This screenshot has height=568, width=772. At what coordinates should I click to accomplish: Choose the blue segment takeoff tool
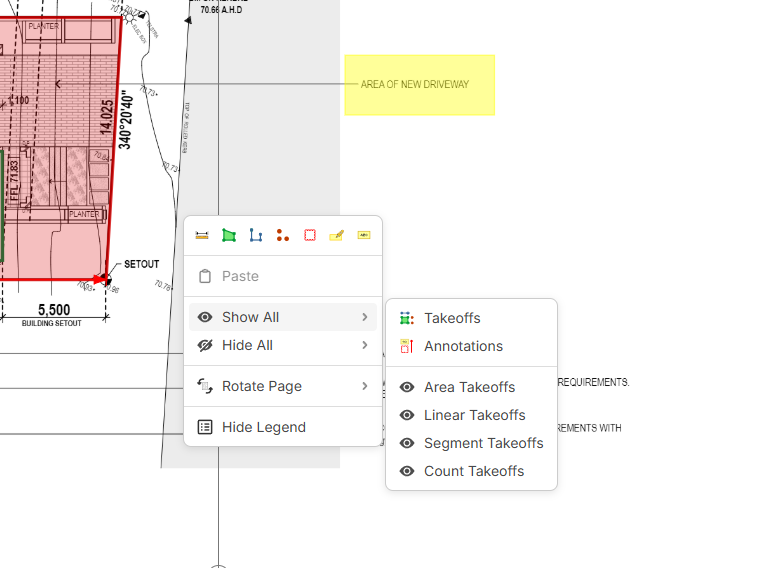pyautogui.click(x=256, y=236)
